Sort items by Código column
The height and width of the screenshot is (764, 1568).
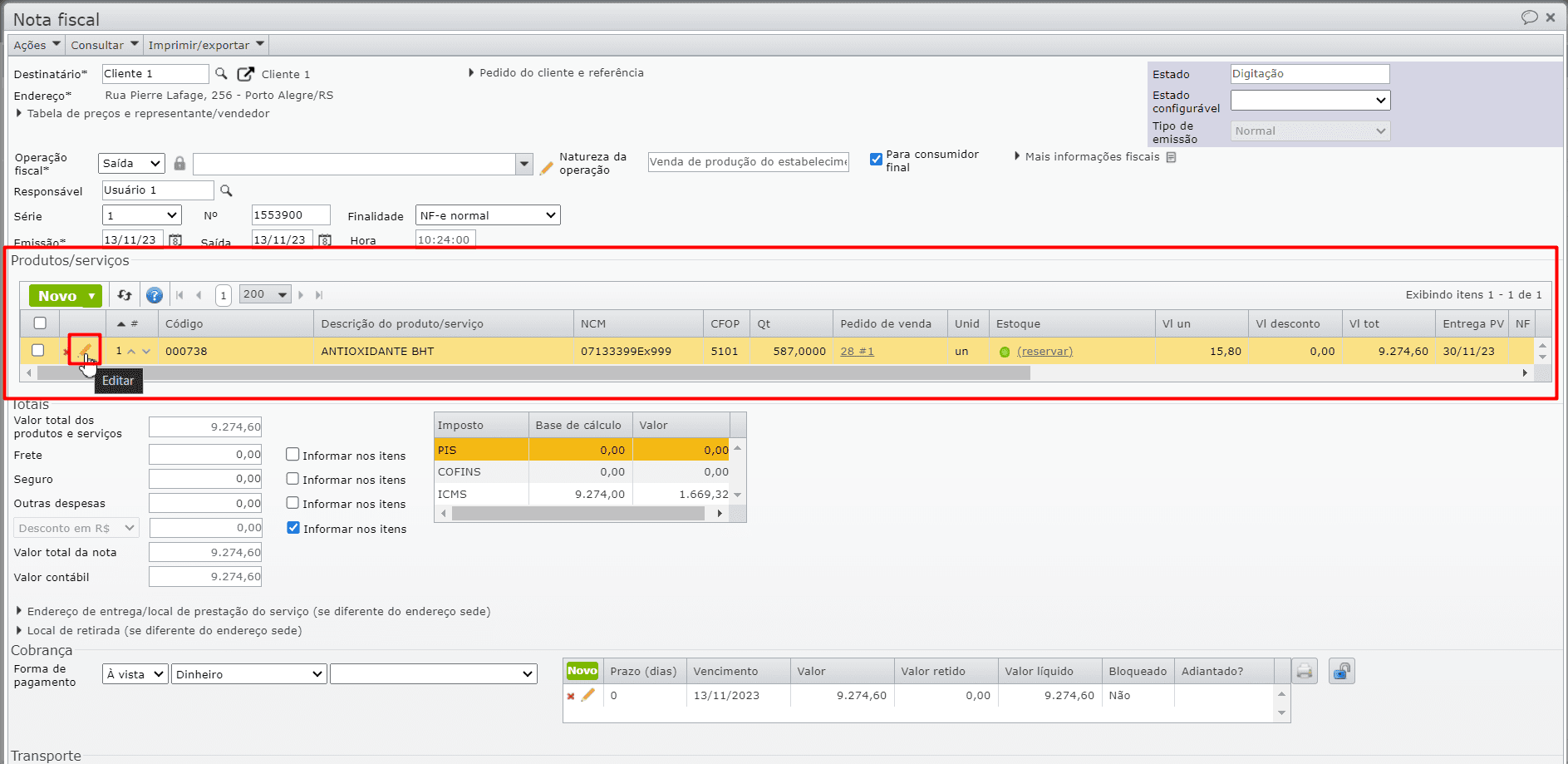[x=235, y=323]
